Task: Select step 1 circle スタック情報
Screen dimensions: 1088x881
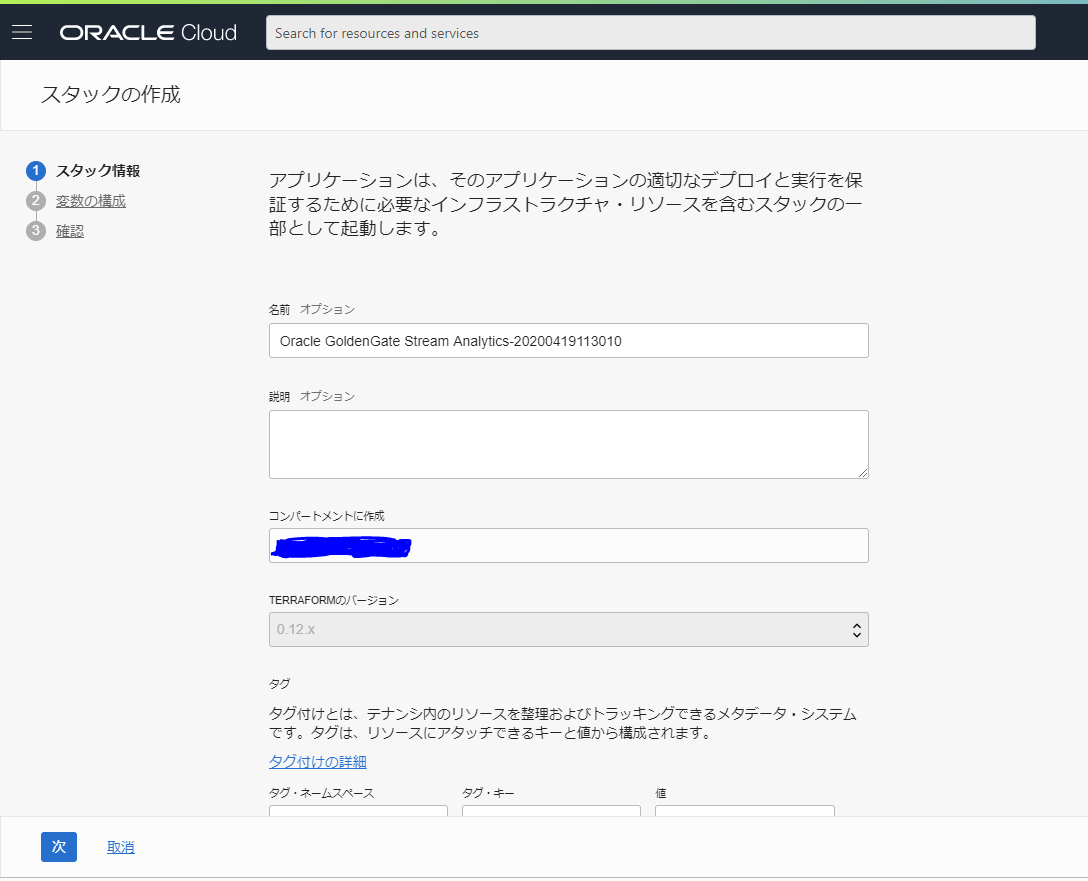Action: pyautogui.click(x=36, y=171)
